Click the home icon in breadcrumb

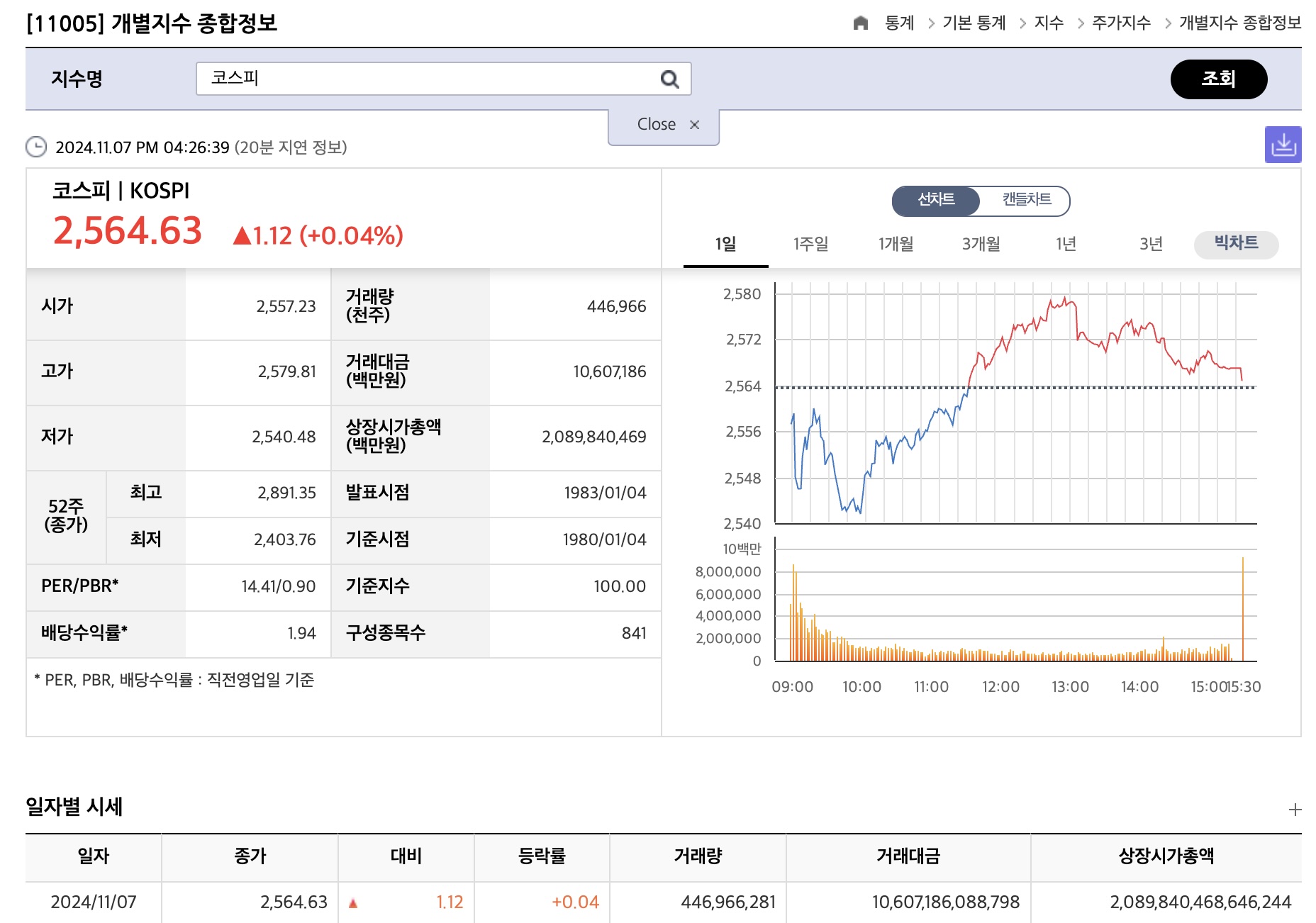[860, 23]
